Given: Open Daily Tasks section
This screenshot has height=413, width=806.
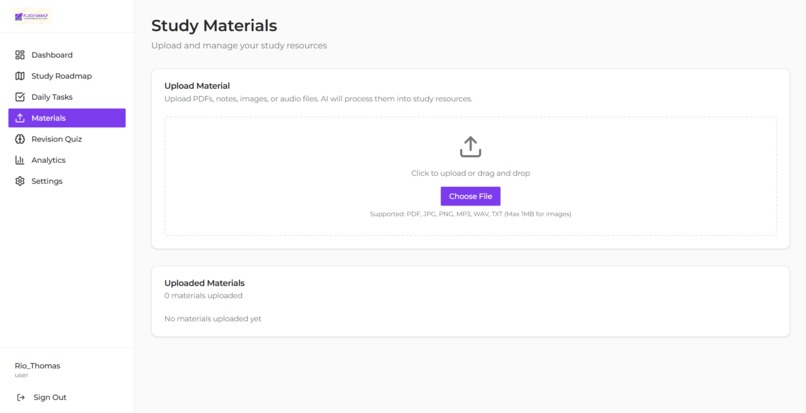Looking at the screenshot, I should click(x=67, y=97).
